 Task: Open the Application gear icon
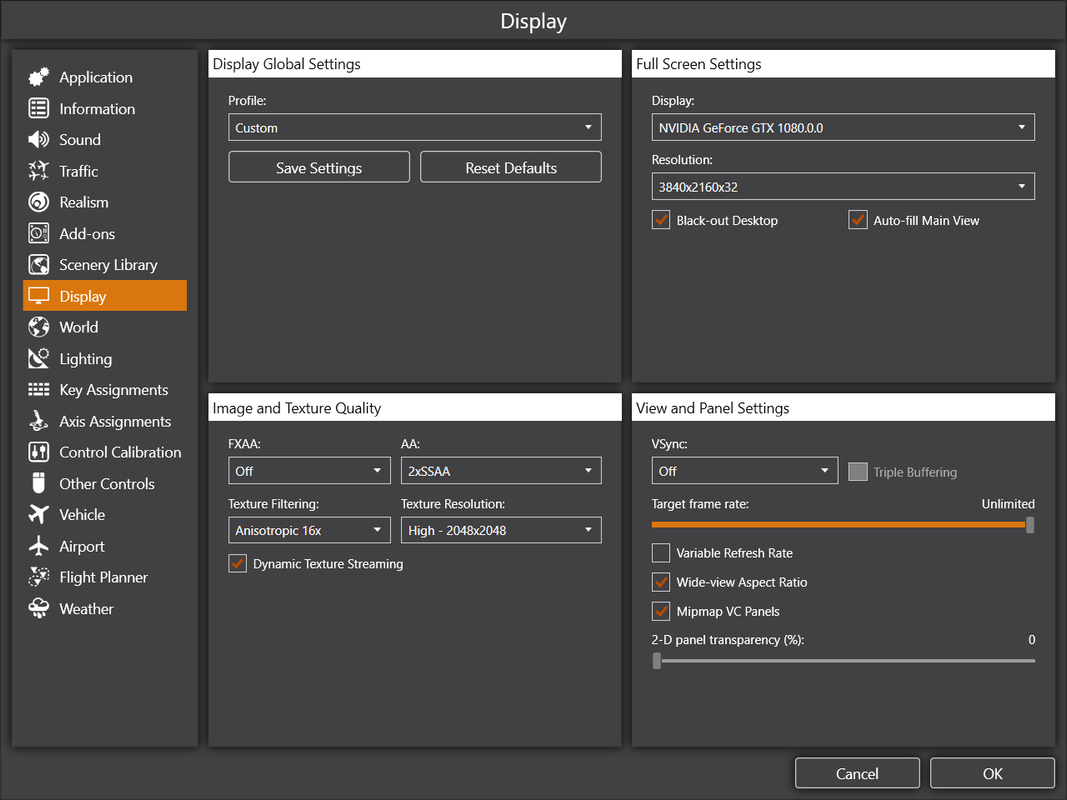click(x=39, y=77)
